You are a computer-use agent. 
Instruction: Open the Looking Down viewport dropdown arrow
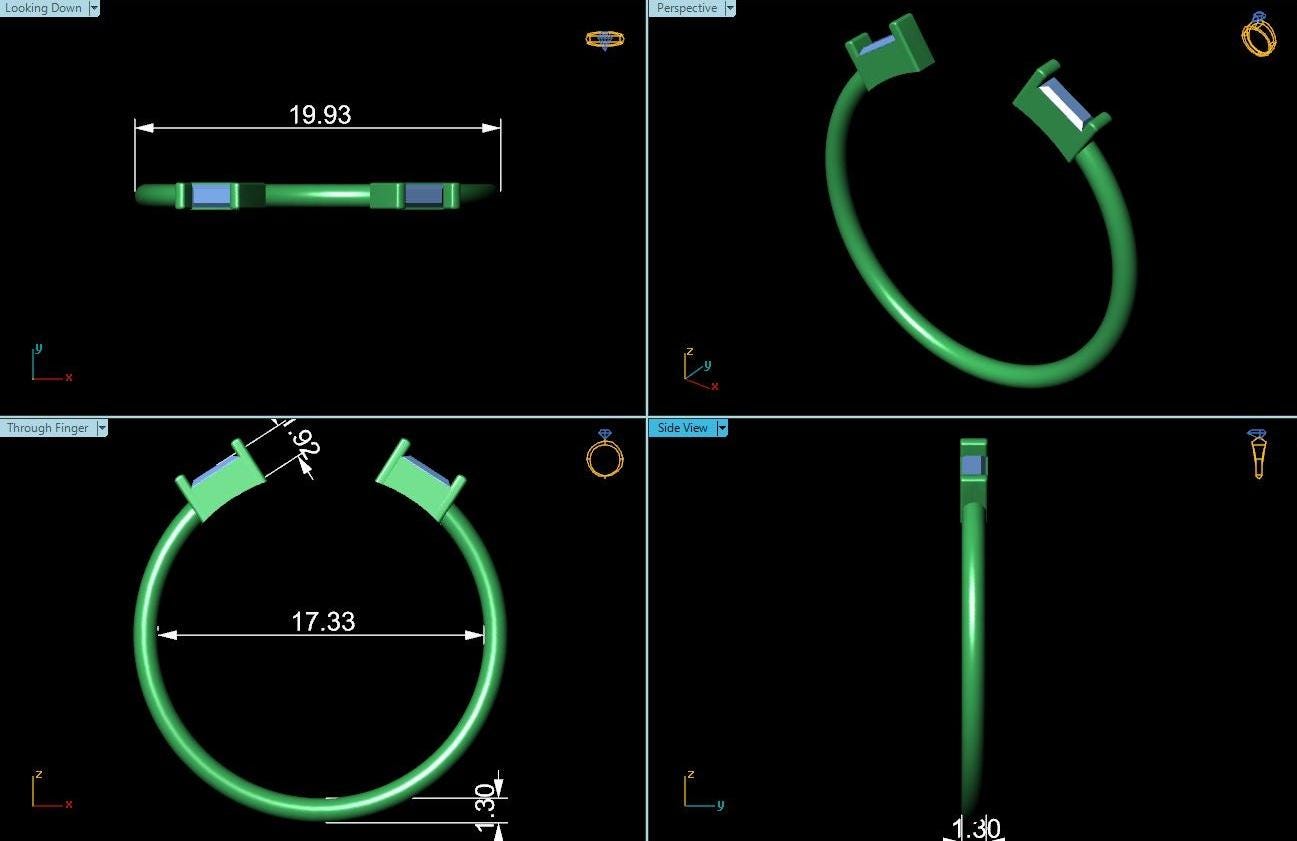click(x=94, y=8)
